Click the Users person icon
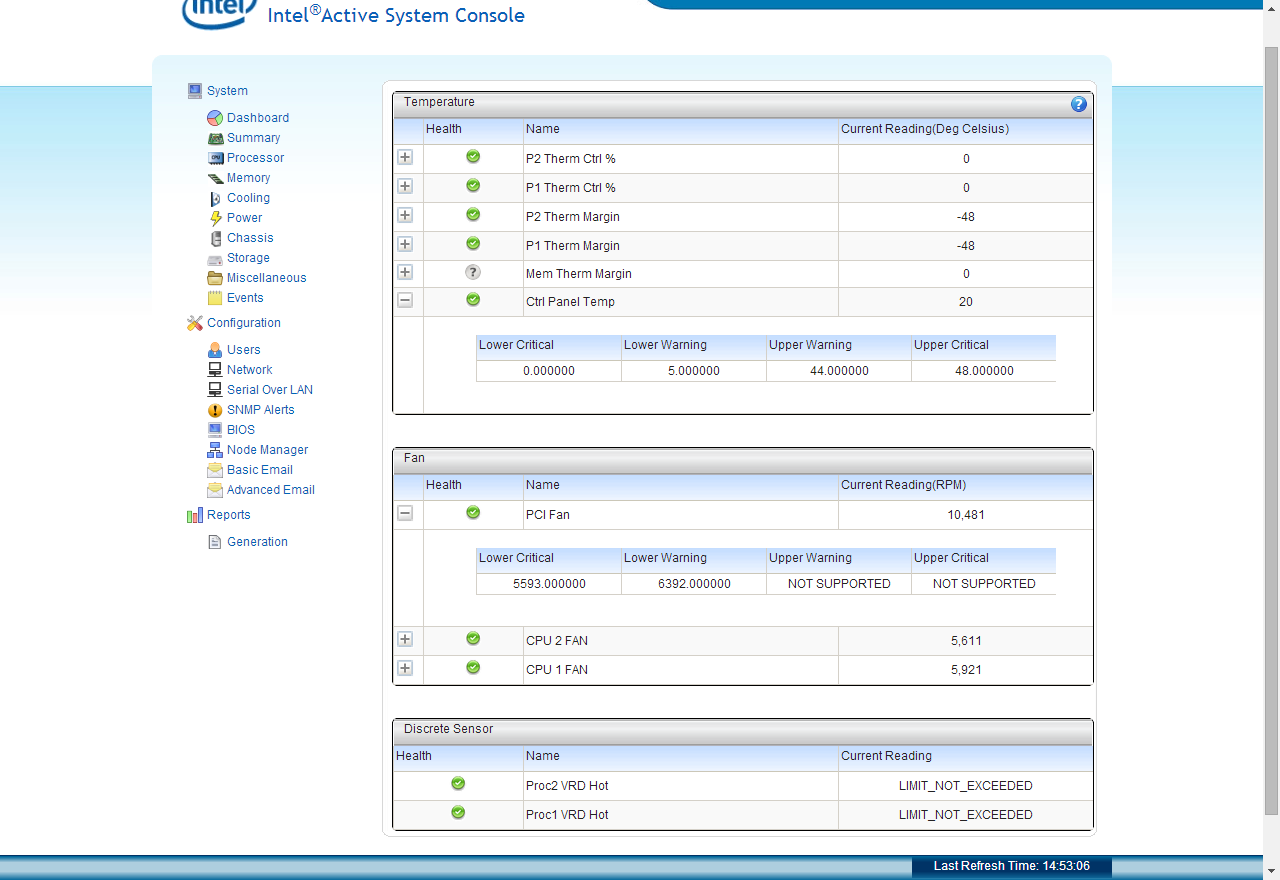This screenshot has height=880, width=1280. click(215, 350)
